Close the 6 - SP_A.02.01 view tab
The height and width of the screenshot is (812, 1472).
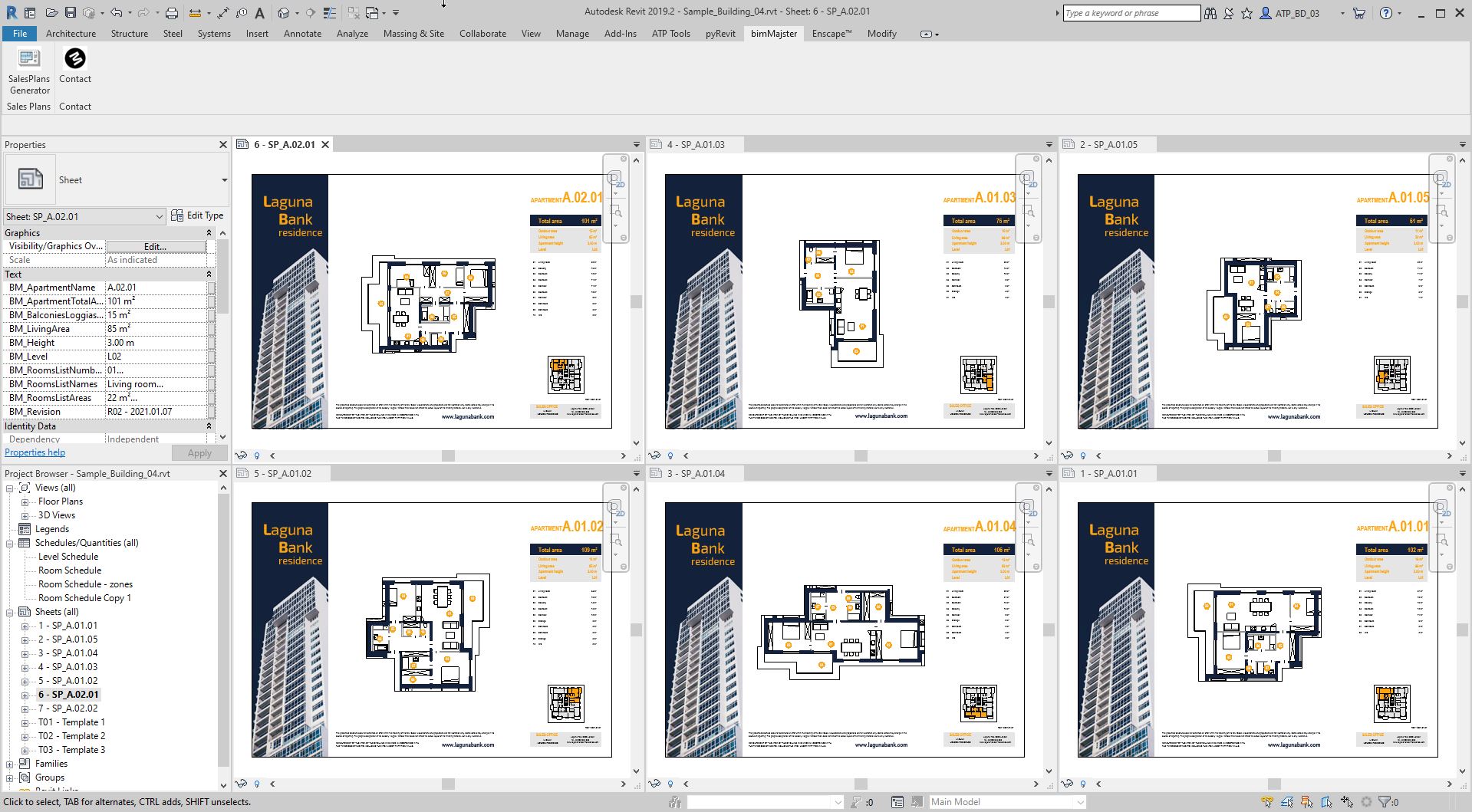(325, 144)
